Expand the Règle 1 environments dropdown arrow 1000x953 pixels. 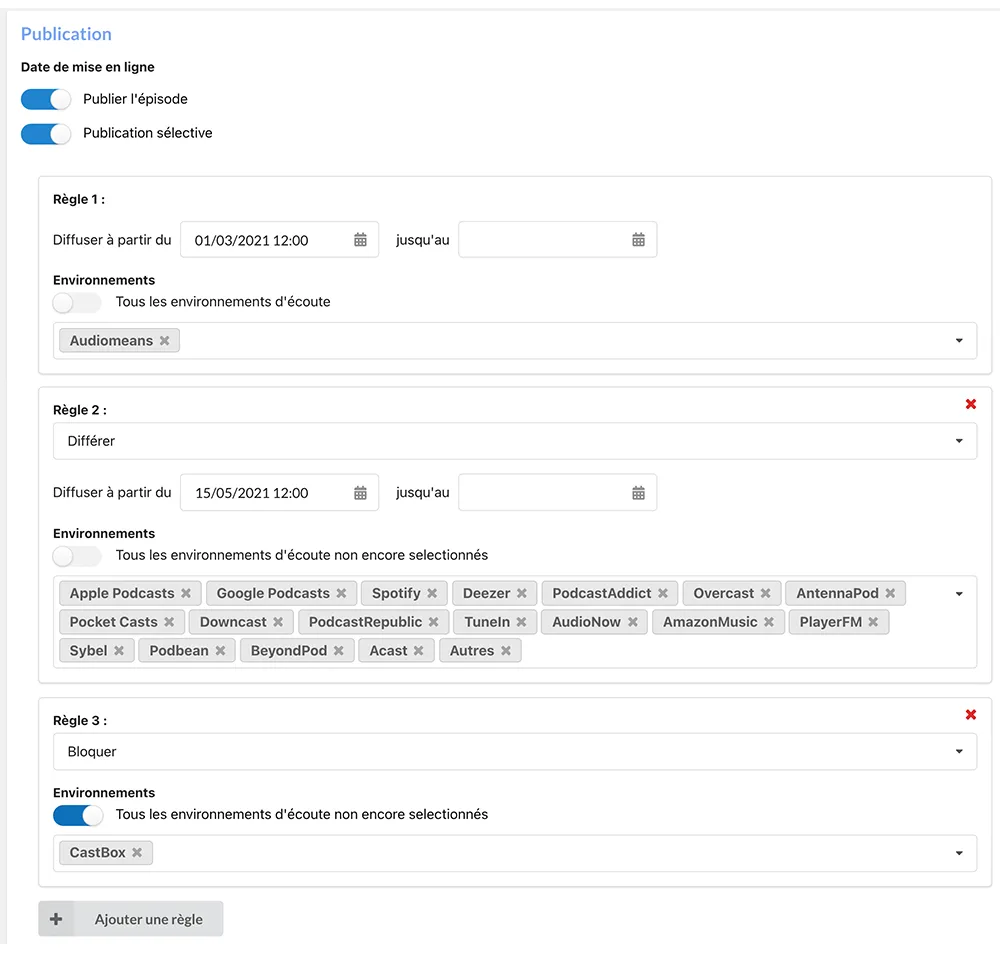959,341
